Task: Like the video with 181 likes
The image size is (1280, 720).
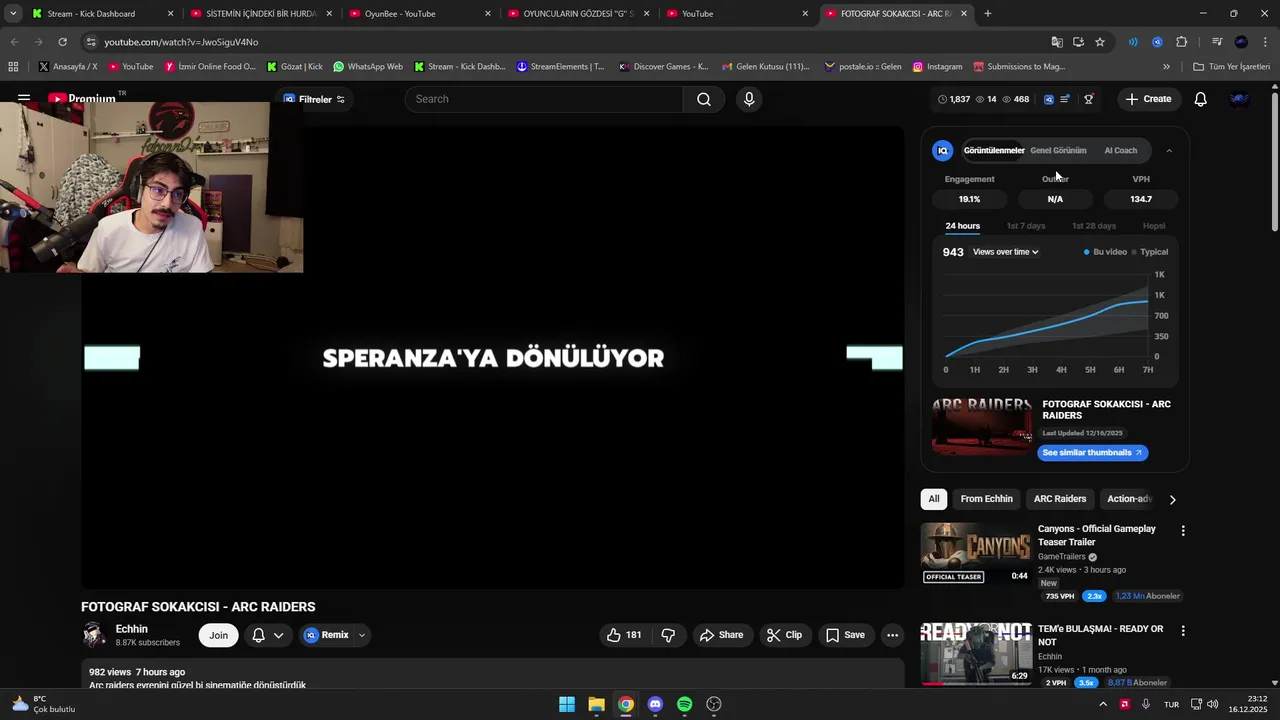Action: point(624,635)
